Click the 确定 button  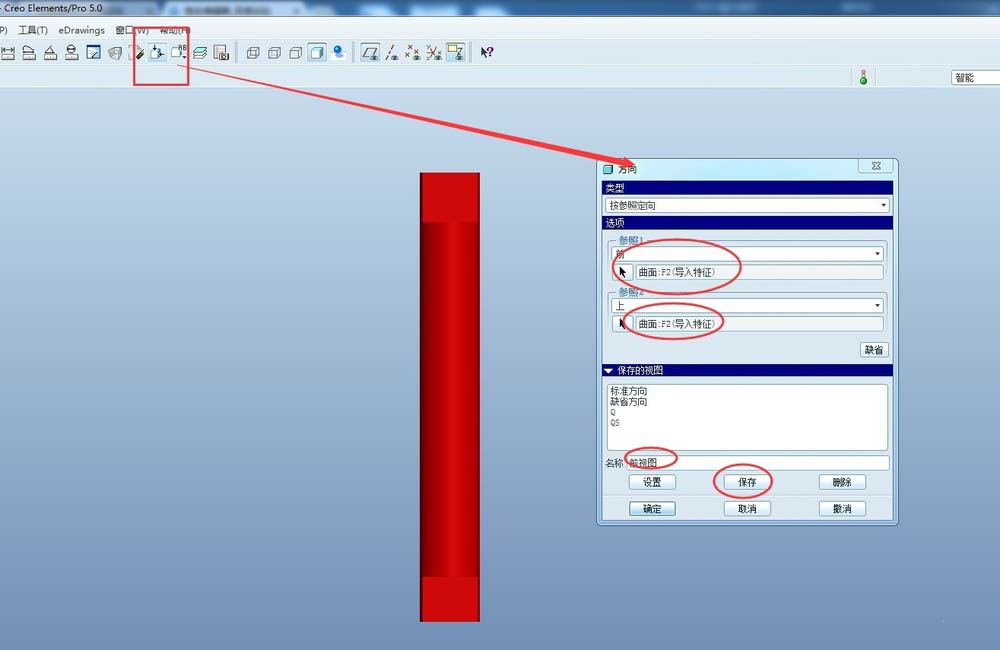(652, 508)
